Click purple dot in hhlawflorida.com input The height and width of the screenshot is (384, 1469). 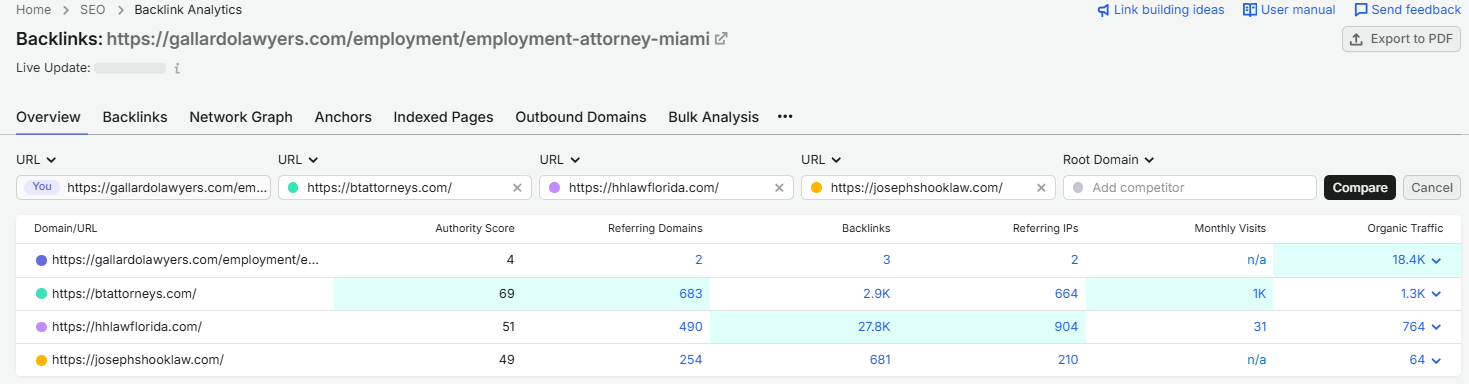point(555,188)
